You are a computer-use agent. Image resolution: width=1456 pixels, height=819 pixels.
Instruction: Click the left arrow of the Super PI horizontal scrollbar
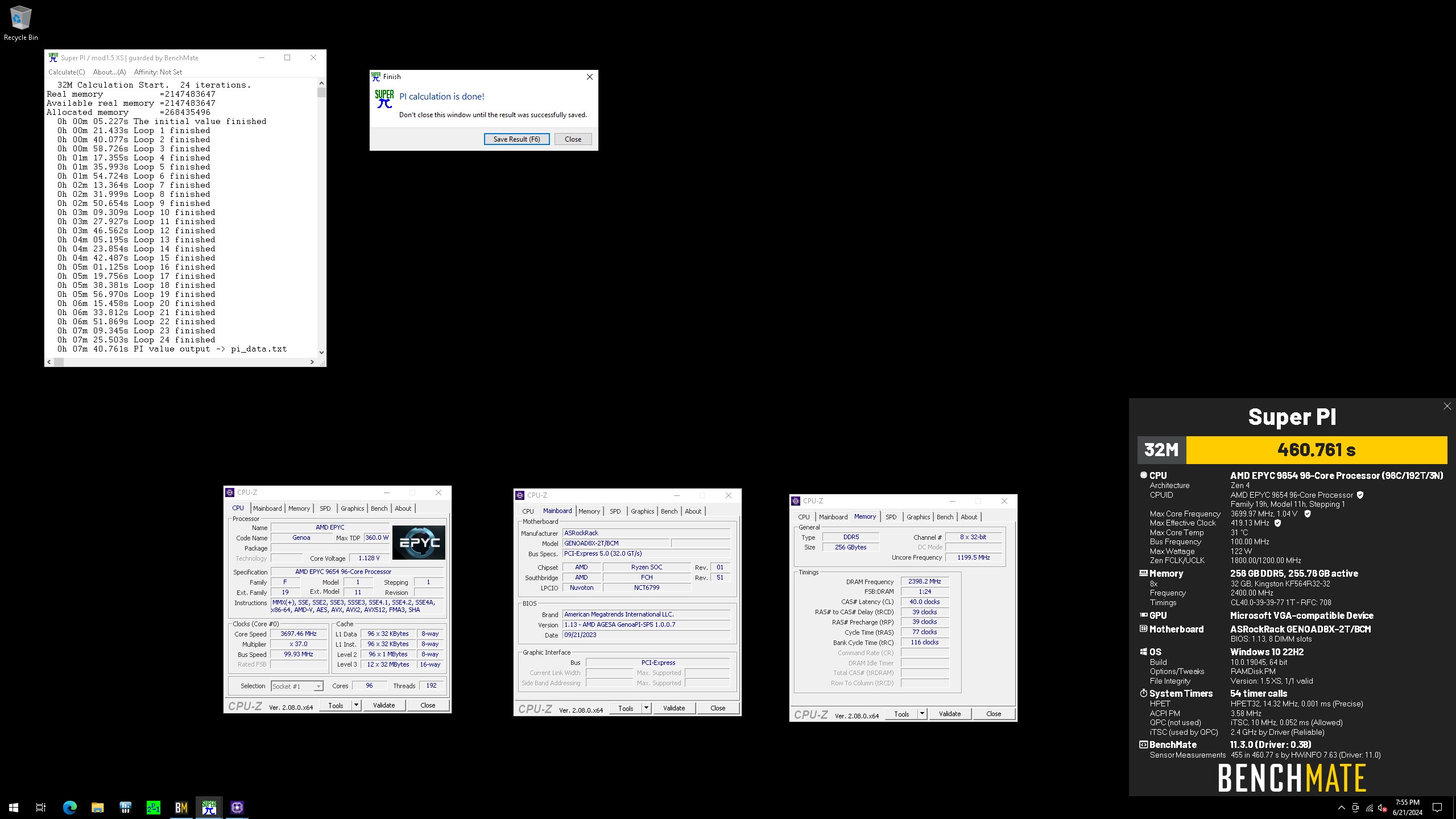point(49,362)
